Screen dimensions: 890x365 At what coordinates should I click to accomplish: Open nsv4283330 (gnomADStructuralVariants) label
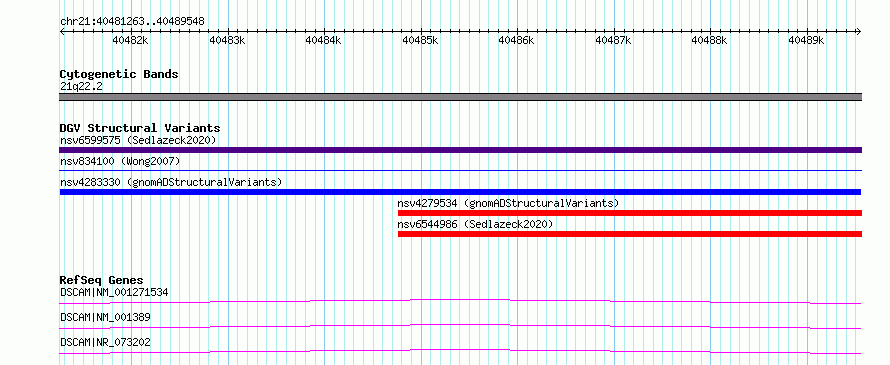(x=171, y=182)
